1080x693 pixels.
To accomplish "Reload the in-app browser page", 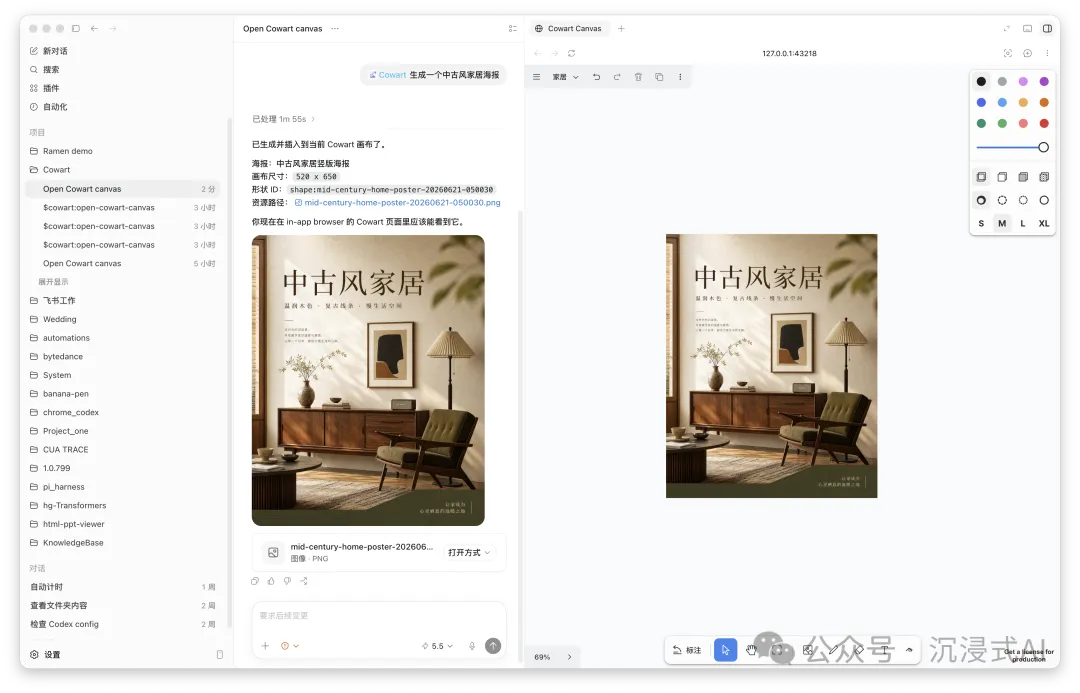I will (x=571, y=53).
